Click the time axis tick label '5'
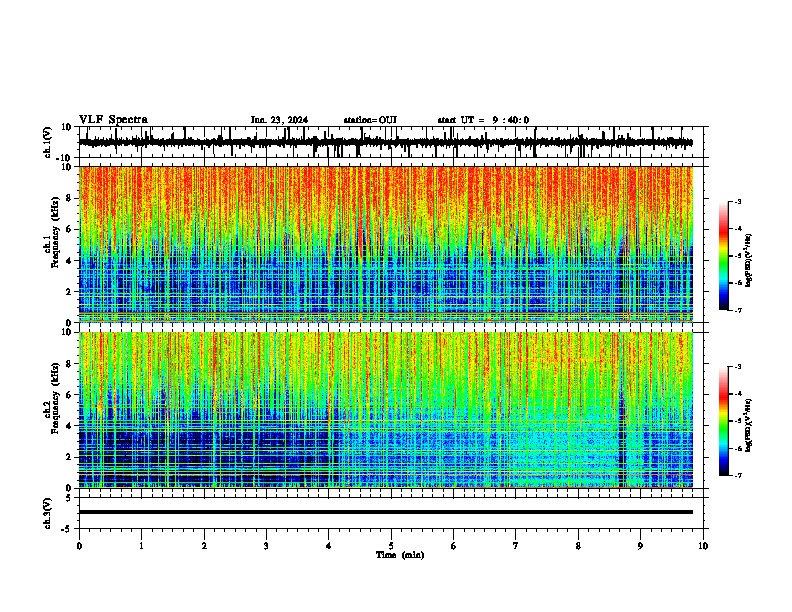 (391, 546)
